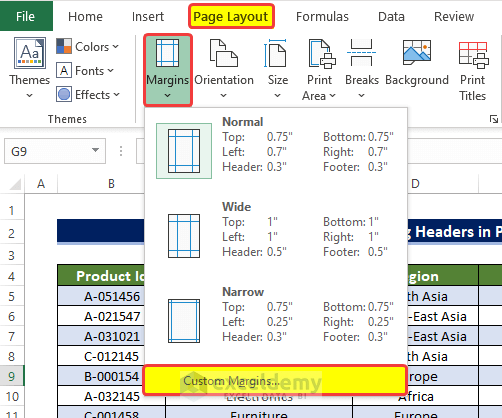The image size is (502, 418).
Task: Choose the Normal margins preset
Action: coord(276,150)
